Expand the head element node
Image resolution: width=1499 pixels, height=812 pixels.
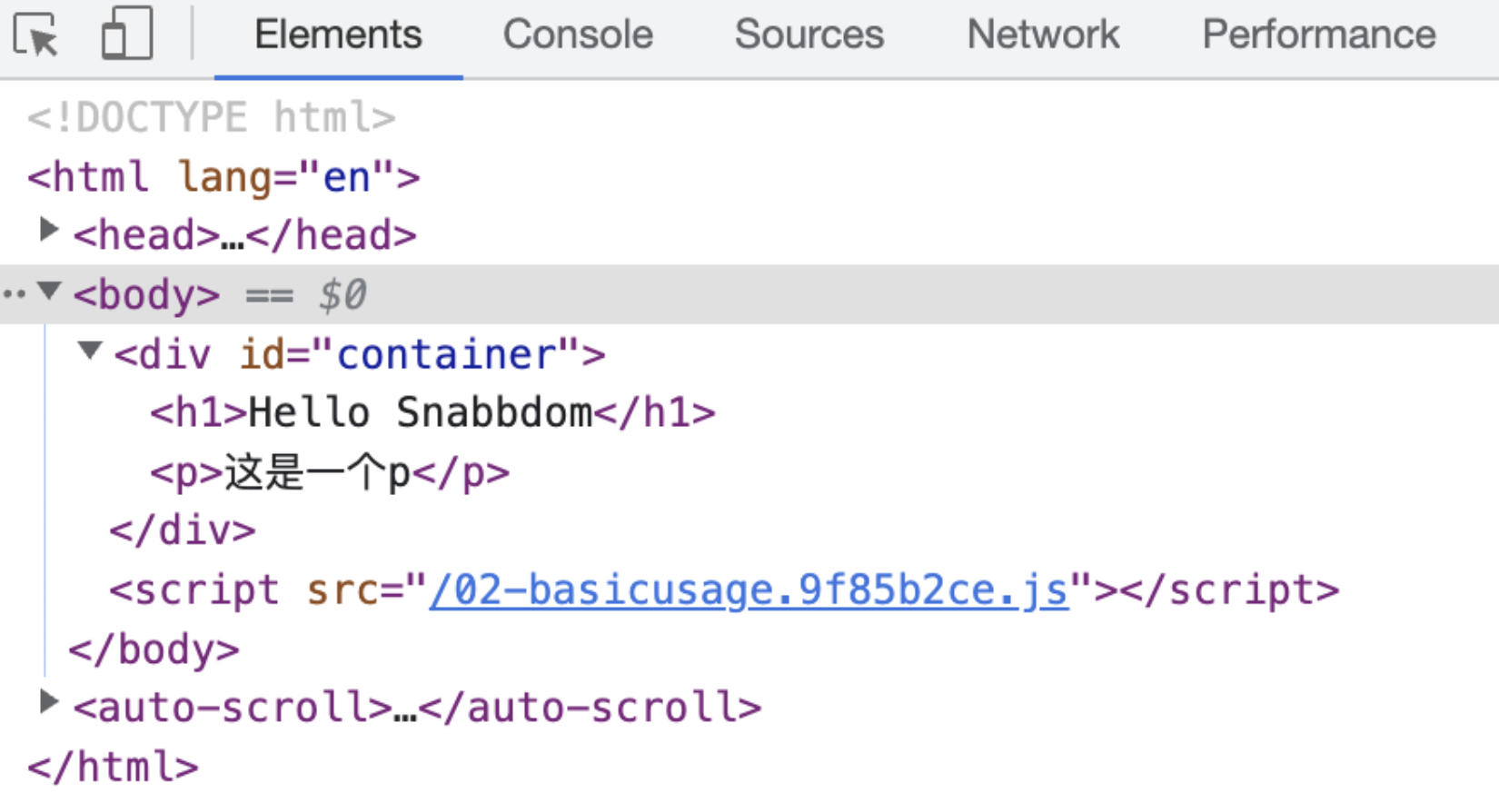point(49,231)
